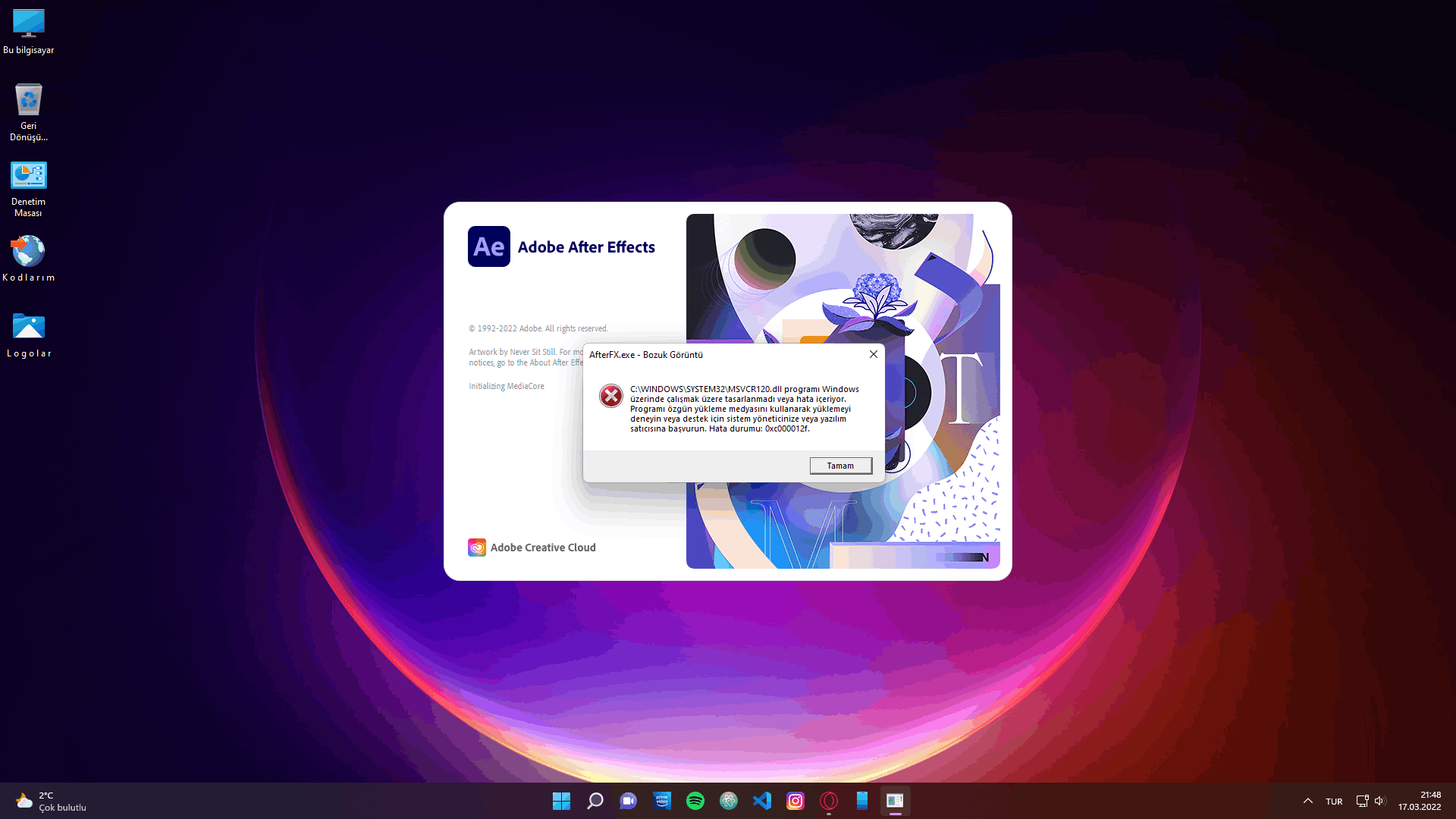Open the Chat app on taskbar

click(628, 801)
